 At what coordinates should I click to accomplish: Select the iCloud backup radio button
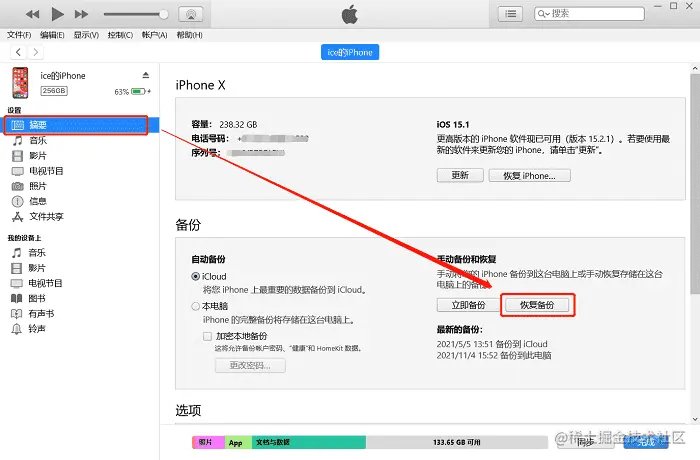point(196,276)
